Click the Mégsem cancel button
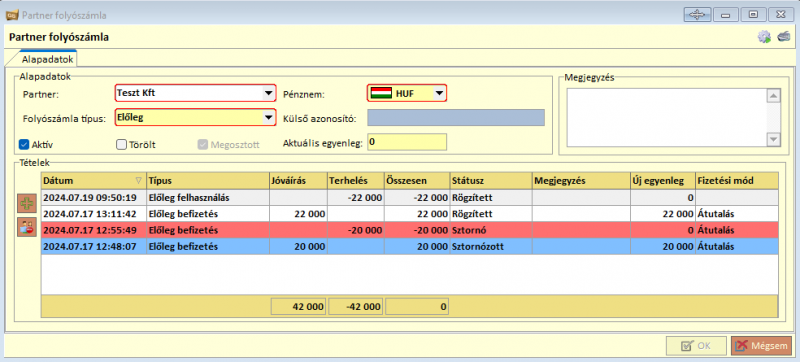The height and width of the screenshot is (362, 800). [x=762, y=346]
